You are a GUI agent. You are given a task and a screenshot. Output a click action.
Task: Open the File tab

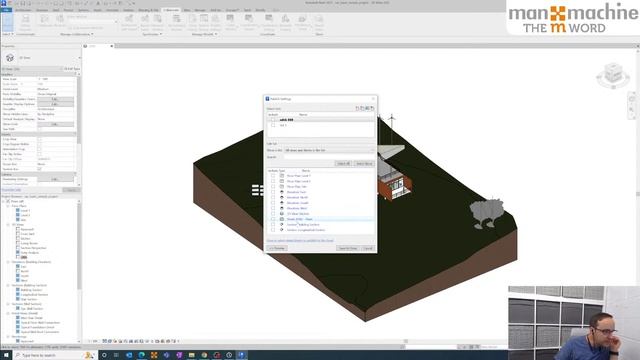7,10
